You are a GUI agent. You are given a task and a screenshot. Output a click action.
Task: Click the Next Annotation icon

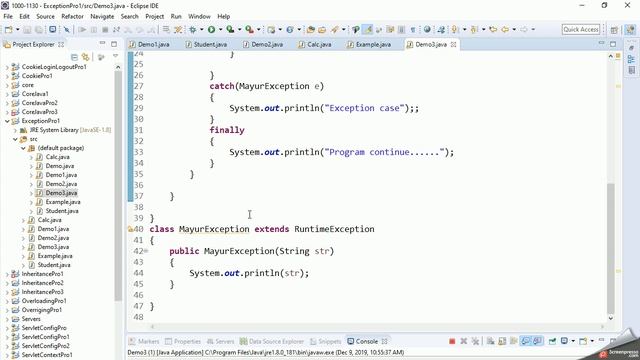pyautogui.click(x=455, y=29)
